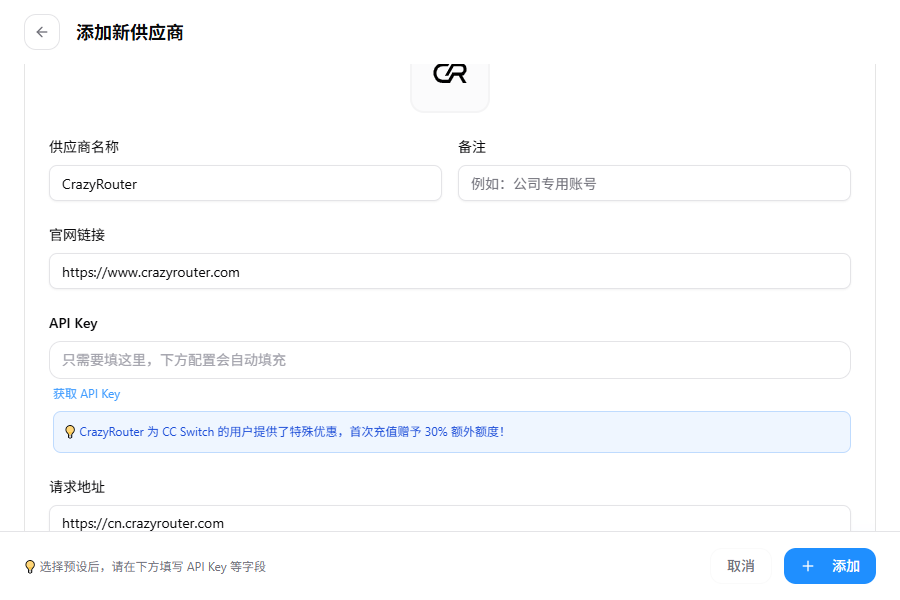Focus the 备注 notes input field
Viewport: 900px width, 600px height.
[x=654, y=184]
